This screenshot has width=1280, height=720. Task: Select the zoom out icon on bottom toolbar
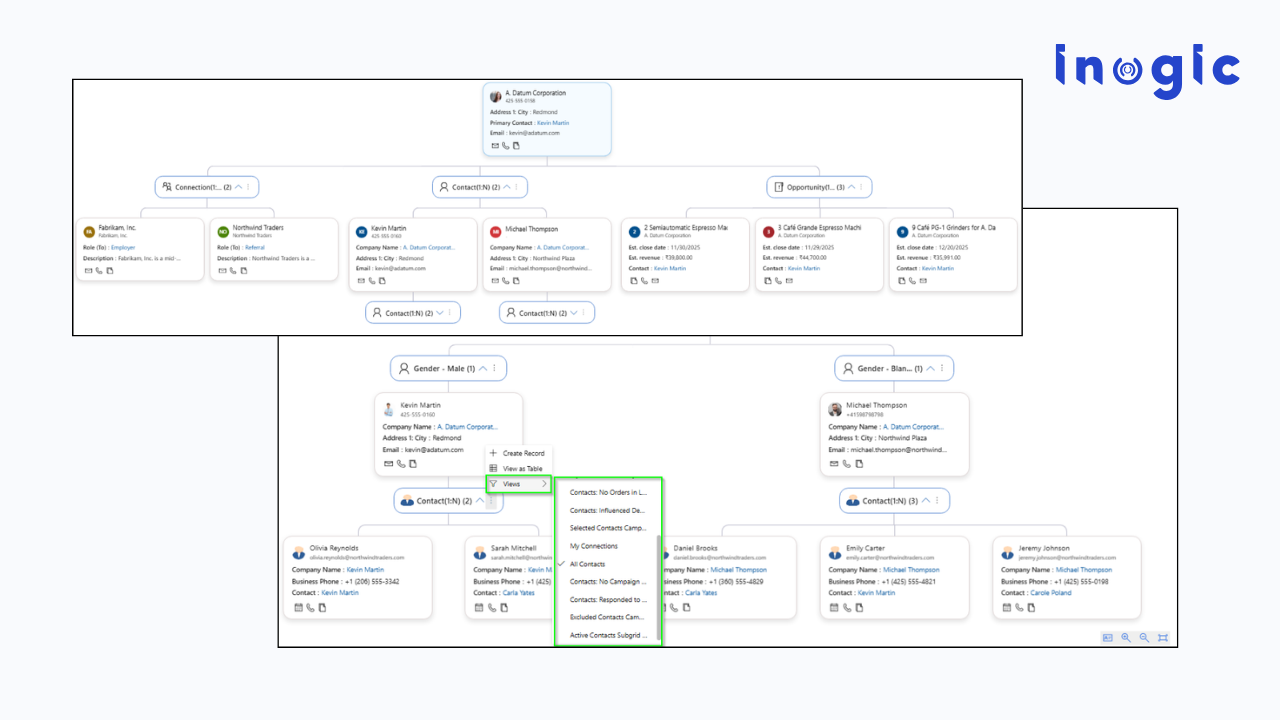(1144, 637)
